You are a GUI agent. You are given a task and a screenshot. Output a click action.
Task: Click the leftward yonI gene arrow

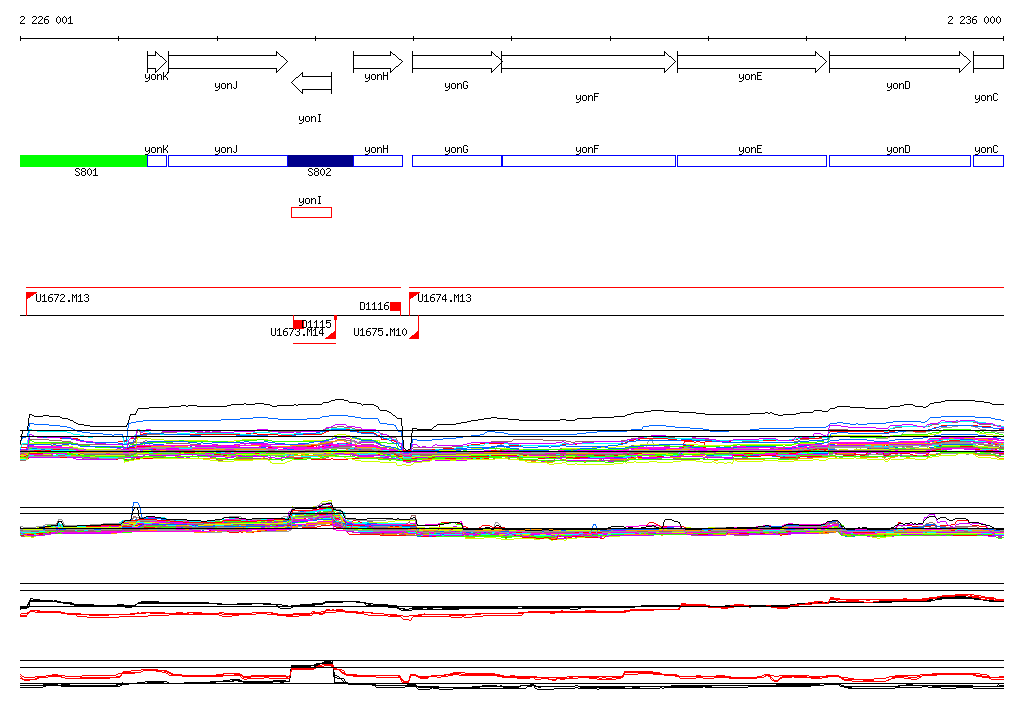point(312,83)
